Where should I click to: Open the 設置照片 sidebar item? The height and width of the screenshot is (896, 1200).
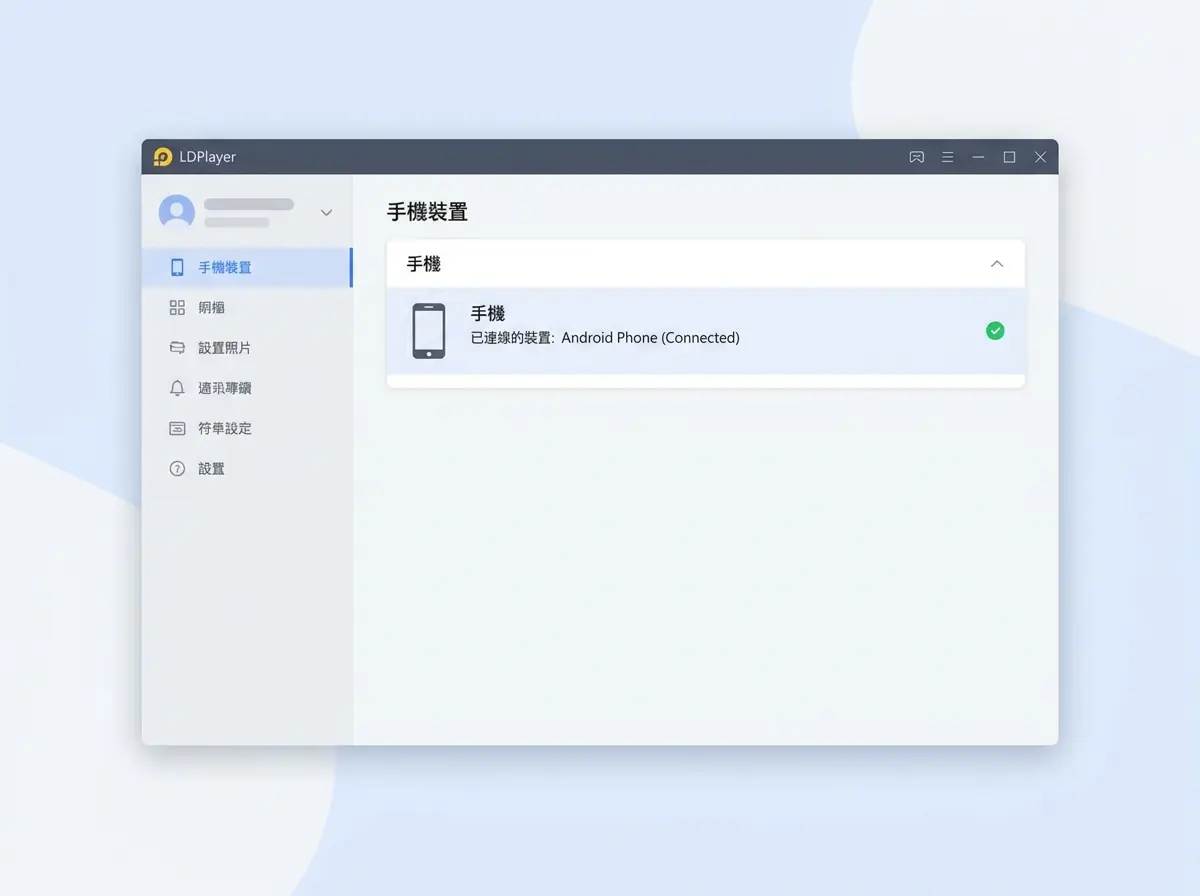[x=247, y=348]
